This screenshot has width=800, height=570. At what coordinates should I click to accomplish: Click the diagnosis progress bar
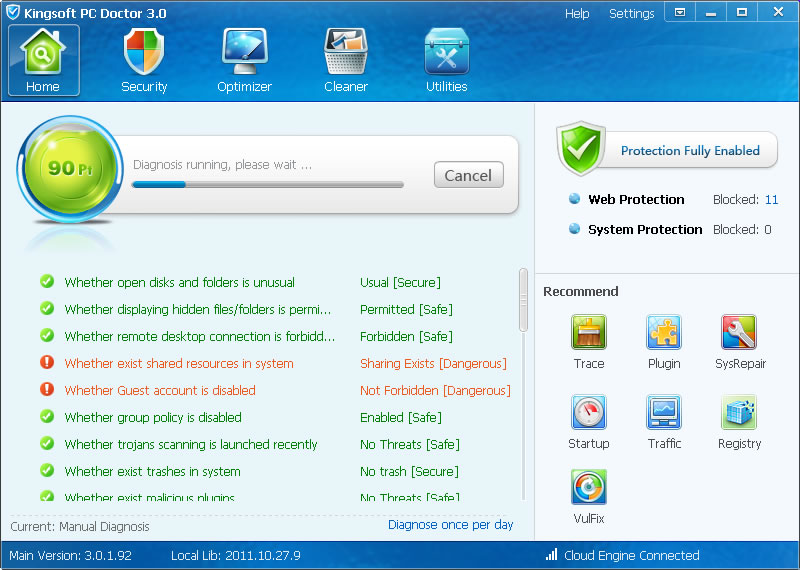[268, 185]
